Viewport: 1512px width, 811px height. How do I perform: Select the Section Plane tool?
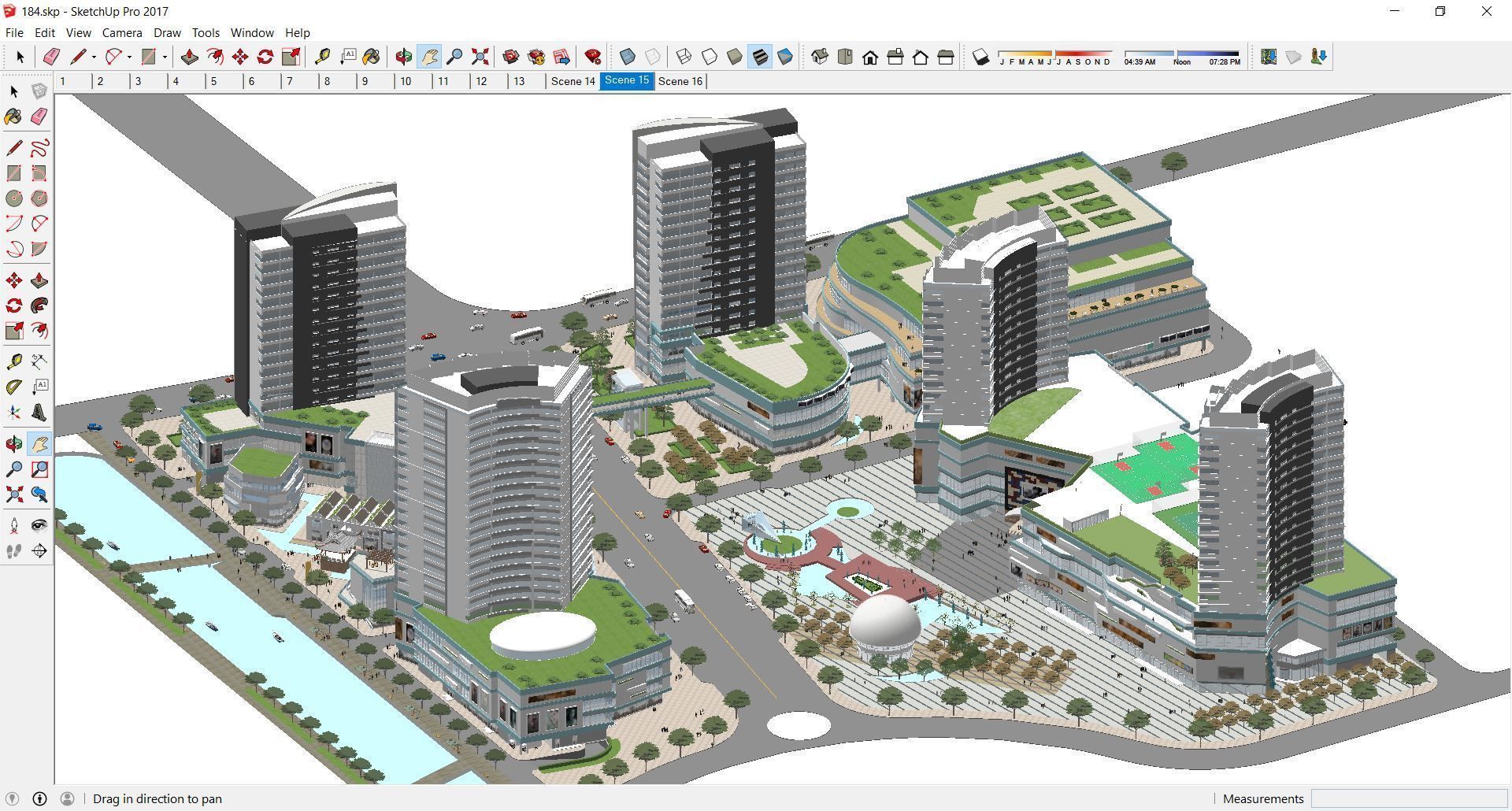click(x=39, y=551)
